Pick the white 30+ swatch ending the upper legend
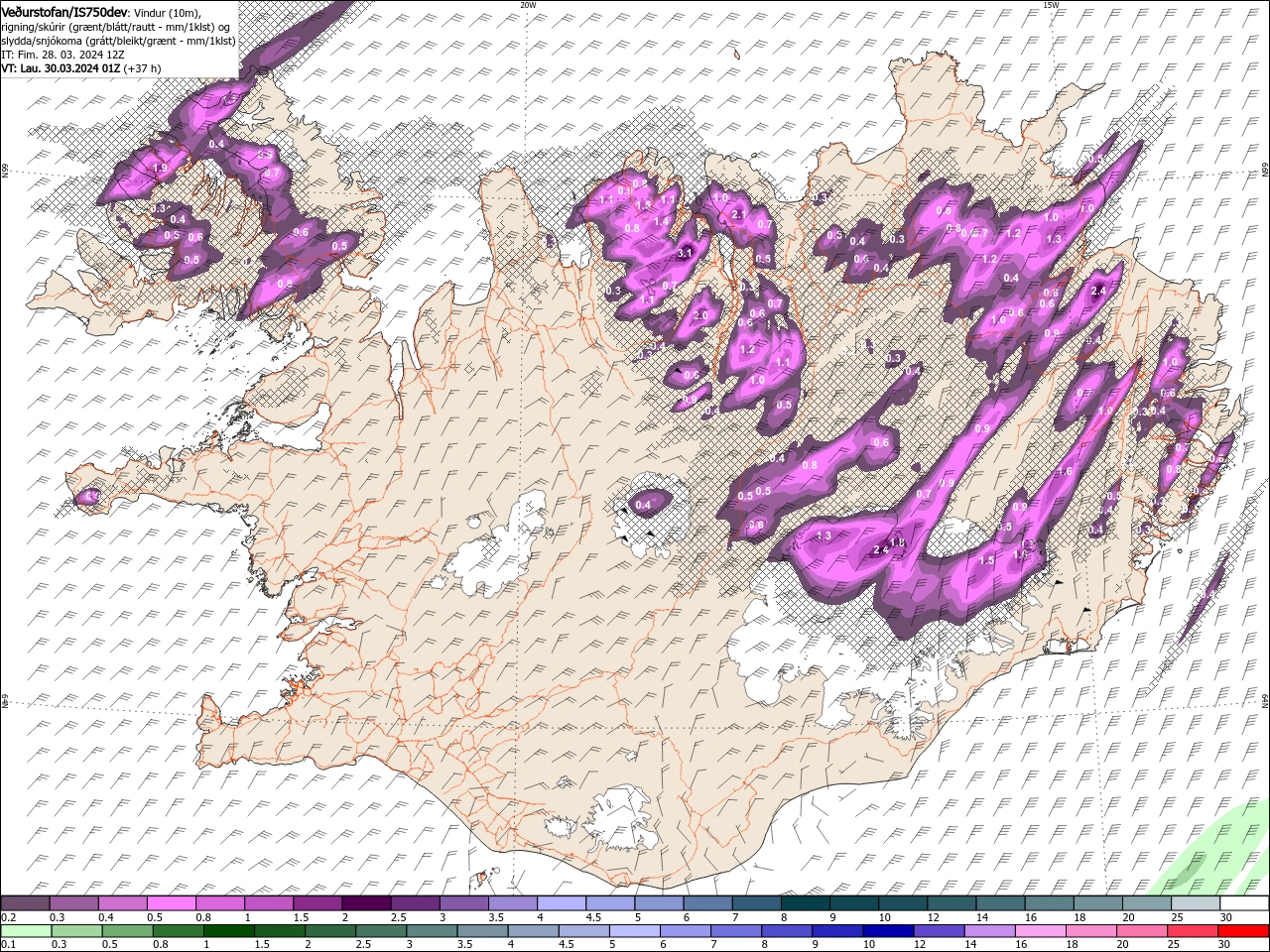 point(1244,903)
